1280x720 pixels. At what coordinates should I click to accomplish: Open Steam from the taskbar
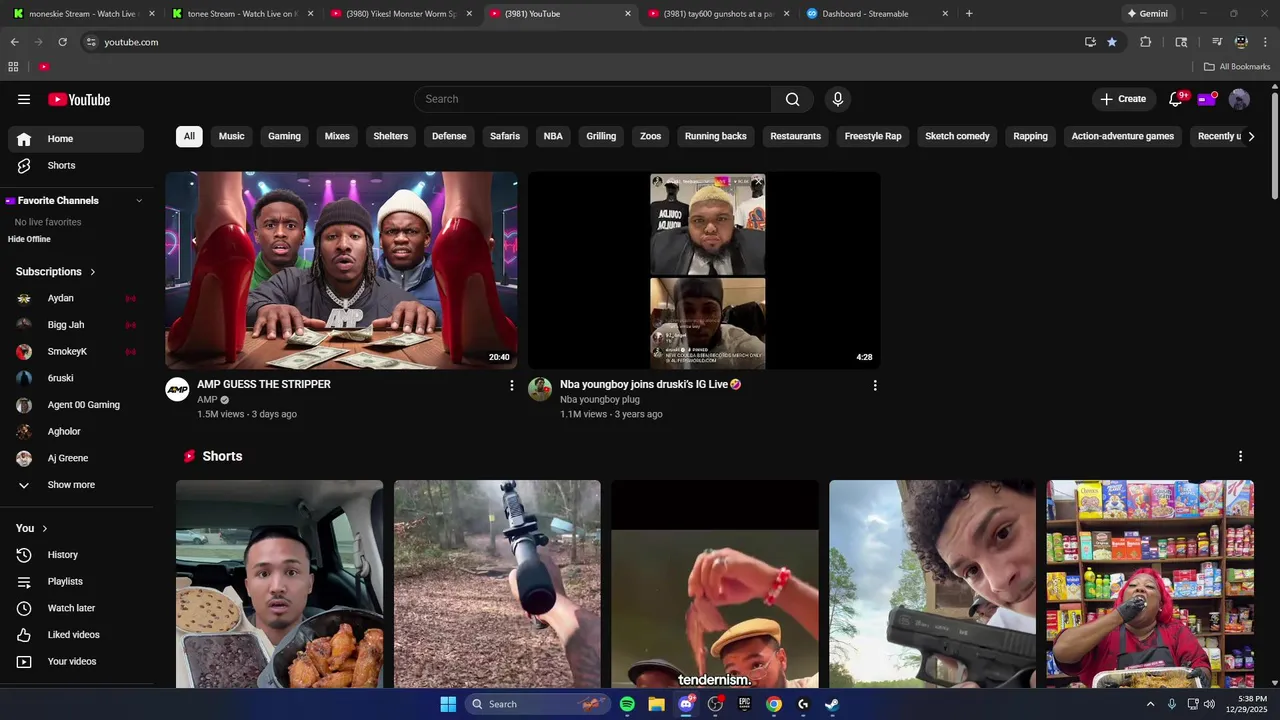(831, 704)
